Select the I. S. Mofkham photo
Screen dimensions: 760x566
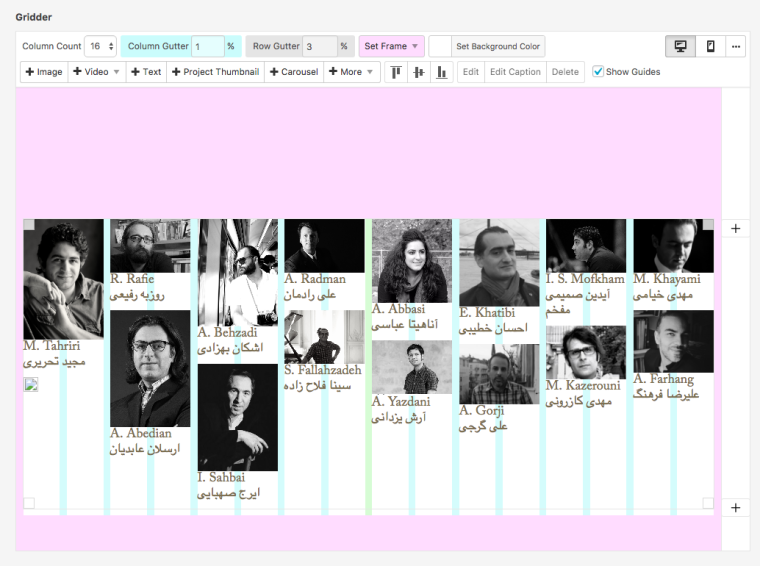[586, 246]
